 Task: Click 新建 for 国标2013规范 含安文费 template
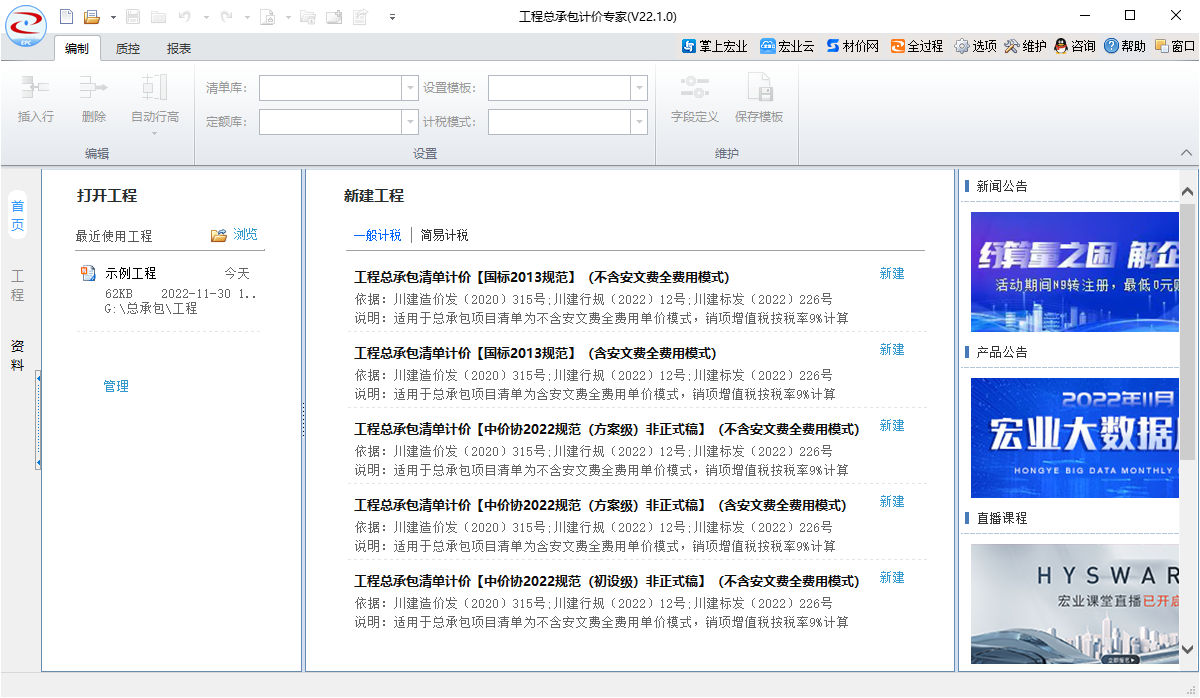pos(891,349)
